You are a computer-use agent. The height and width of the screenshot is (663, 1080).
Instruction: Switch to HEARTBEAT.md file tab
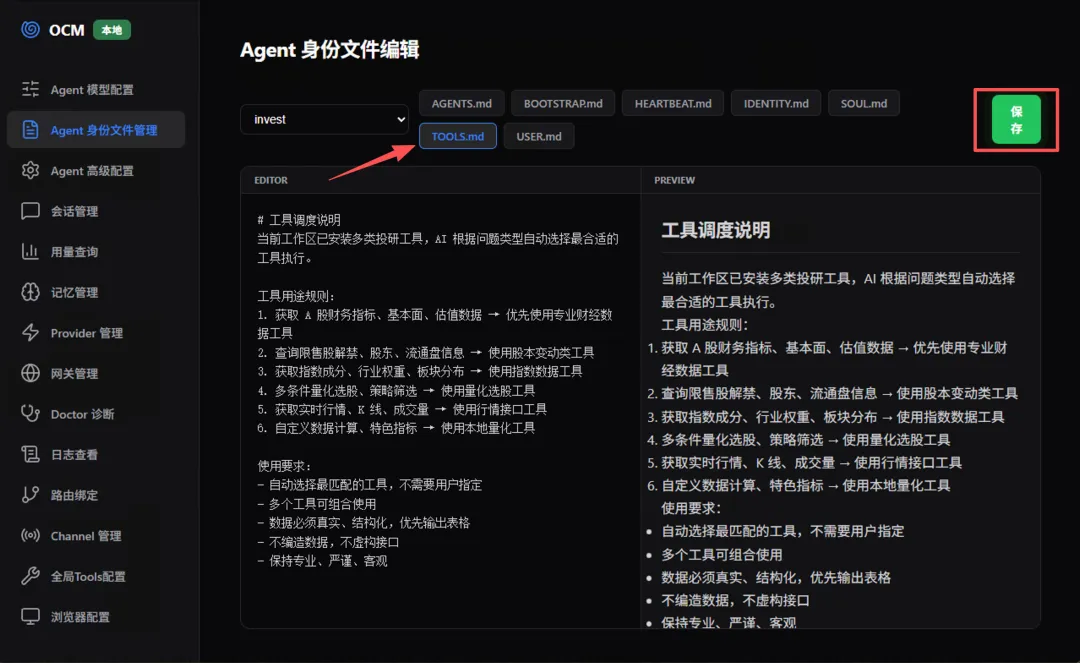pos(673,103)
